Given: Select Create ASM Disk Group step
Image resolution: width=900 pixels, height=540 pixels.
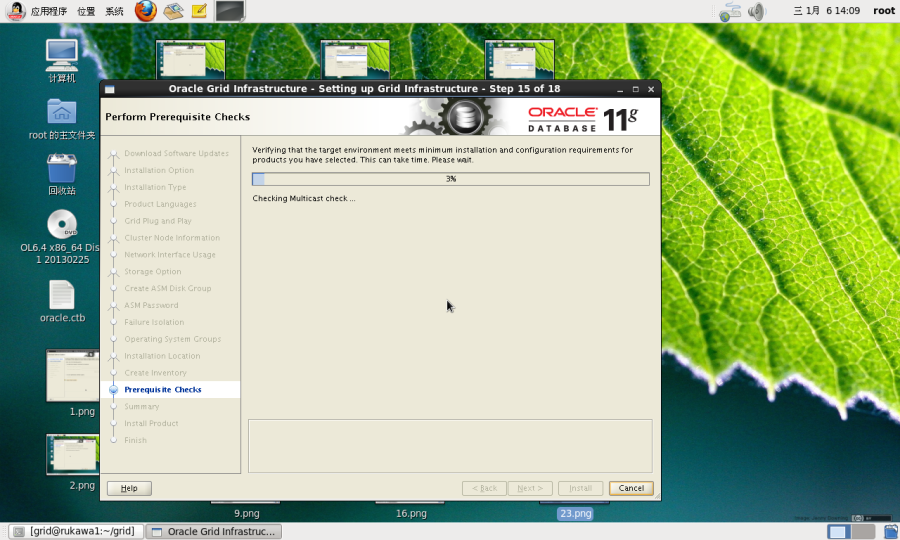Looking at the screenshot, I should [168, 289].
